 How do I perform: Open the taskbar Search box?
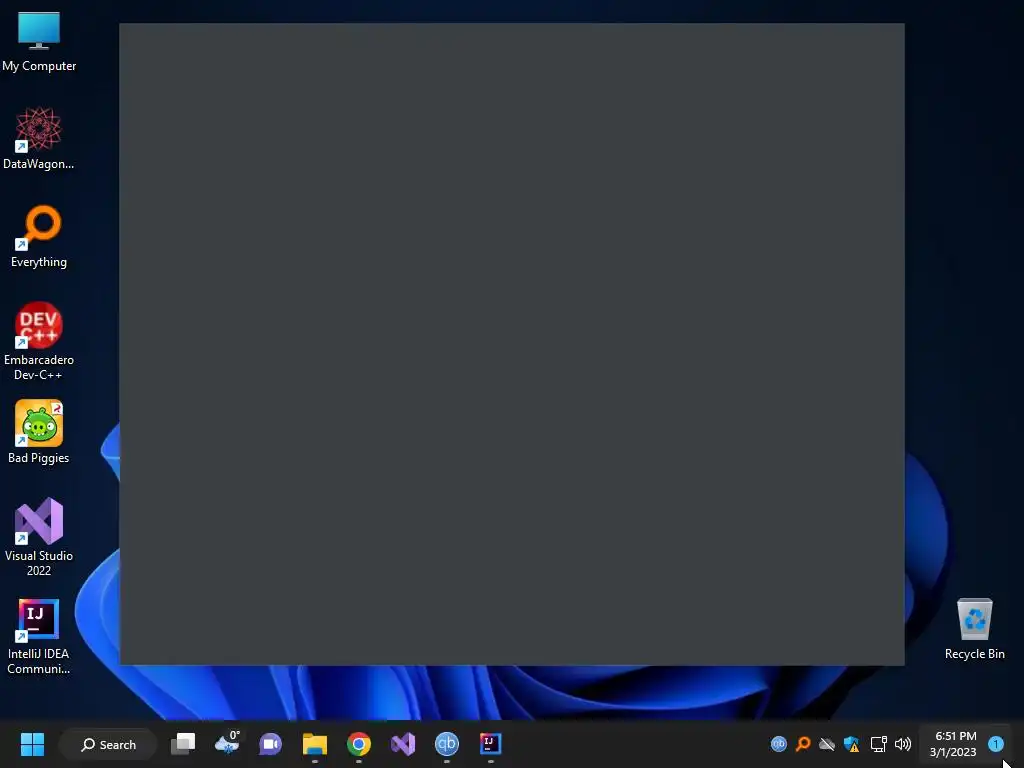coord(108,744)
